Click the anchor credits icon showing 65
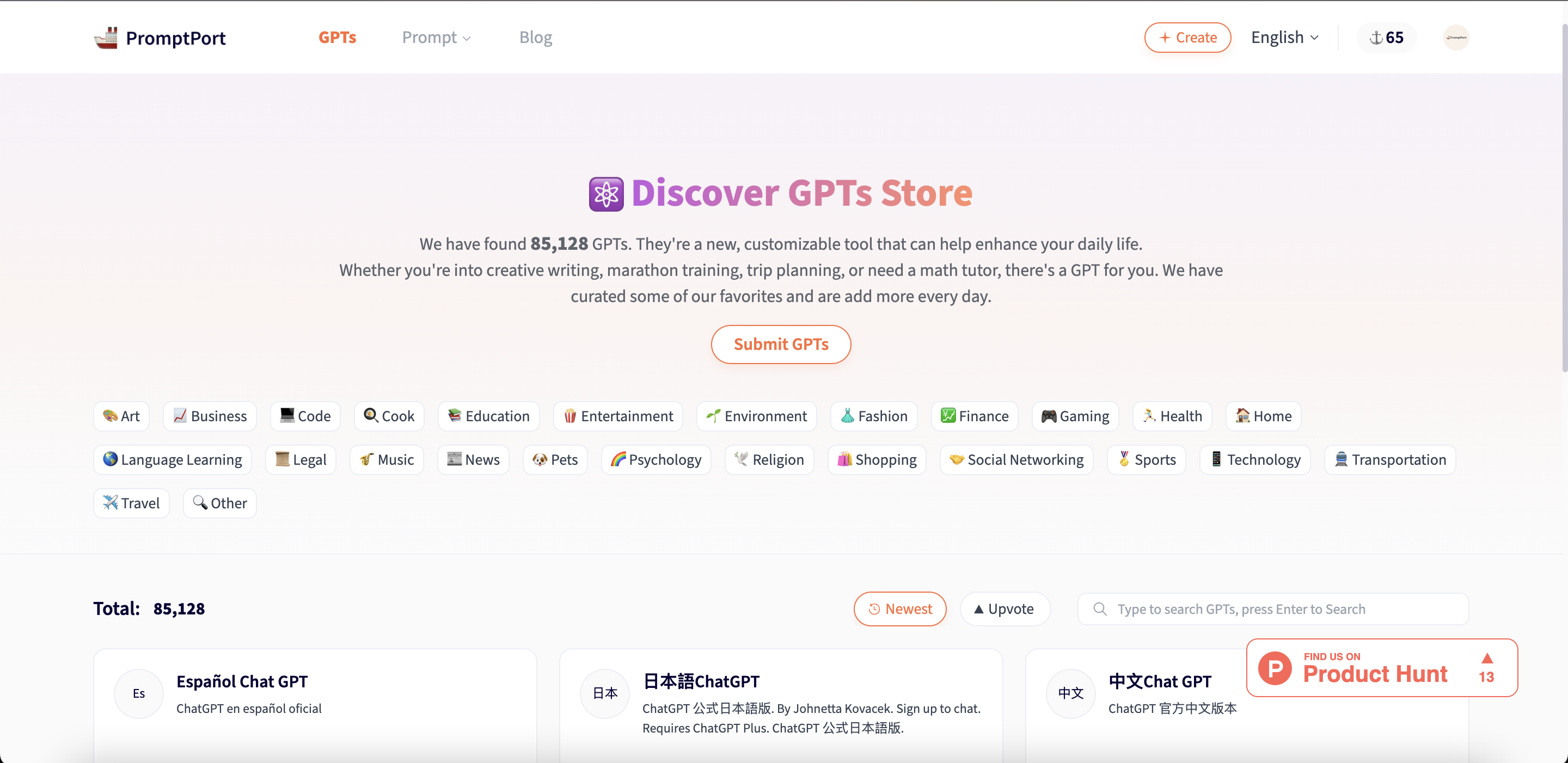1568x763 pixels. [1376, 38]
